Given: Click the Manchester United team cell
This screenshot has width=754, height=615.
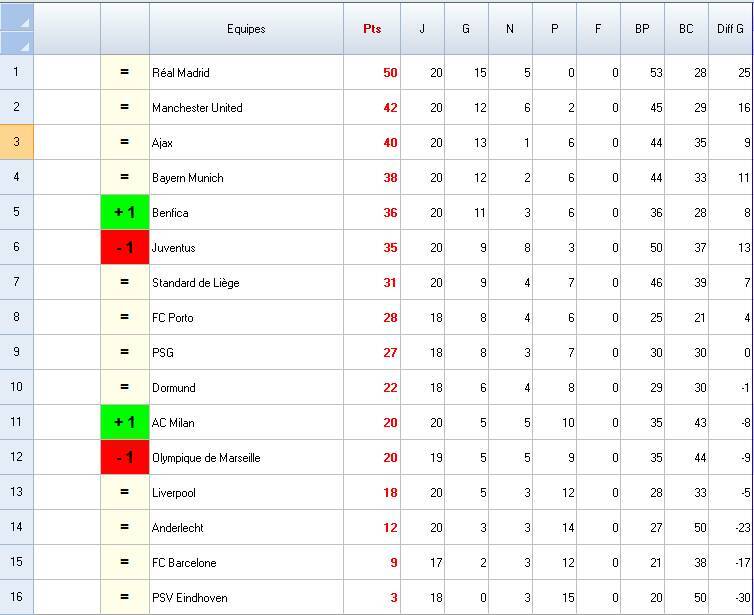Looking at the screenshot, I should (246, 107).
